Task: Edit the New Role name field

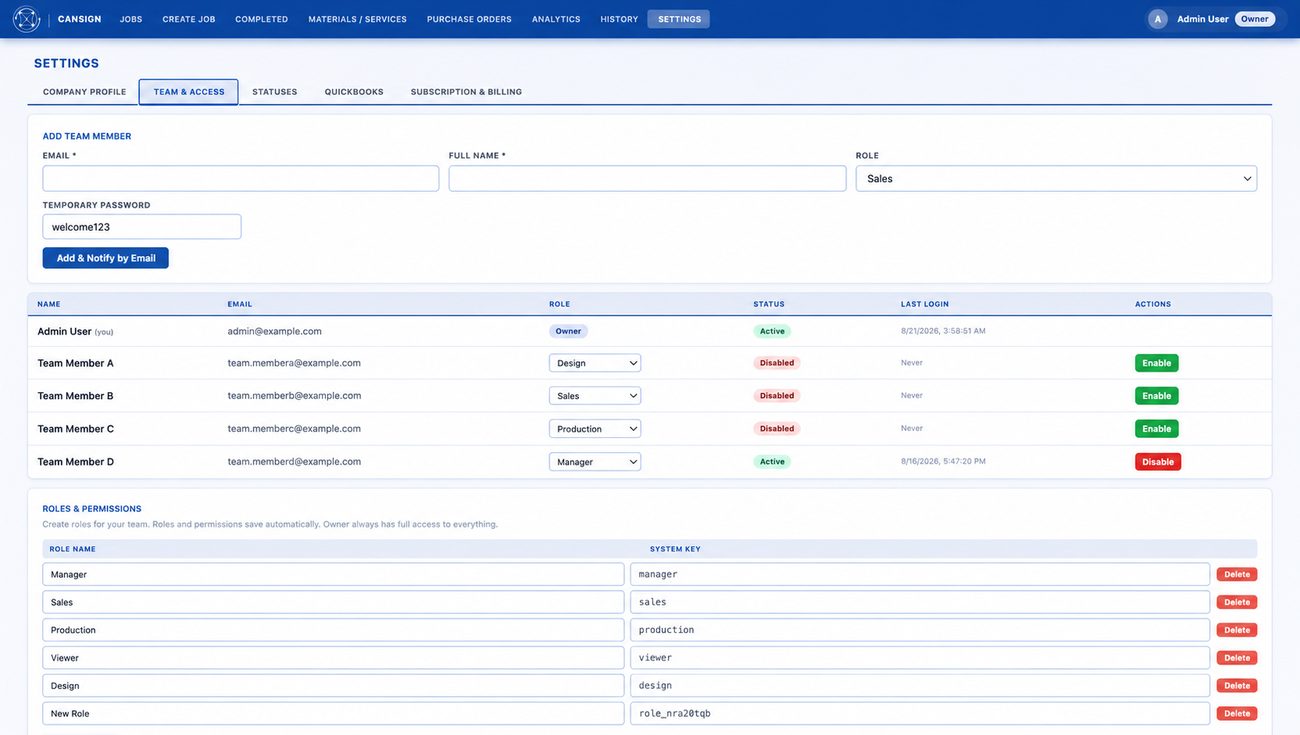Action: (x=333, y=714)
